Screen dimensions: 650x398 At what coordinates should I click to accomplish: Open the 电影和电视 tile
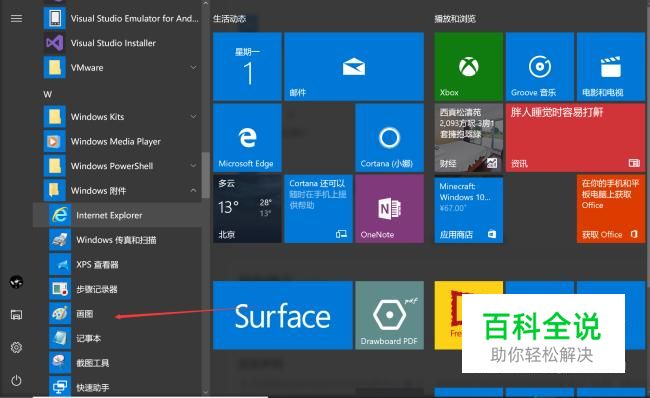[611, 66]
